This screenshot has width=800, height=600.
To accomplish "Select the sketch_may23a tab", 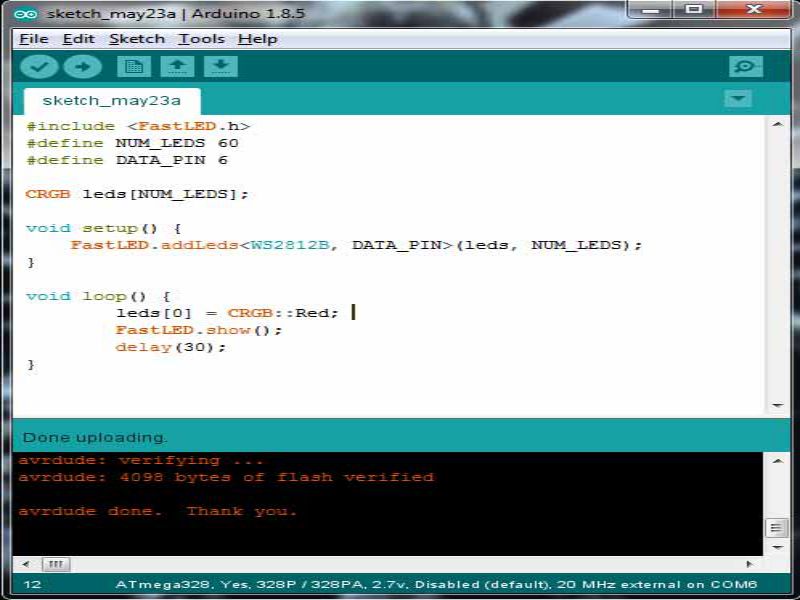I will [x=112, y=101].
